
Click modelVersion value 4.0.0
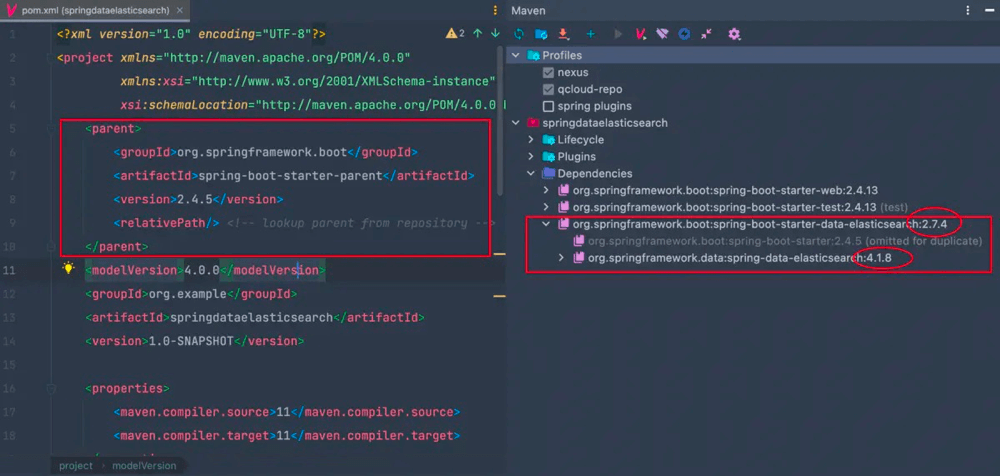pos(202,270)
